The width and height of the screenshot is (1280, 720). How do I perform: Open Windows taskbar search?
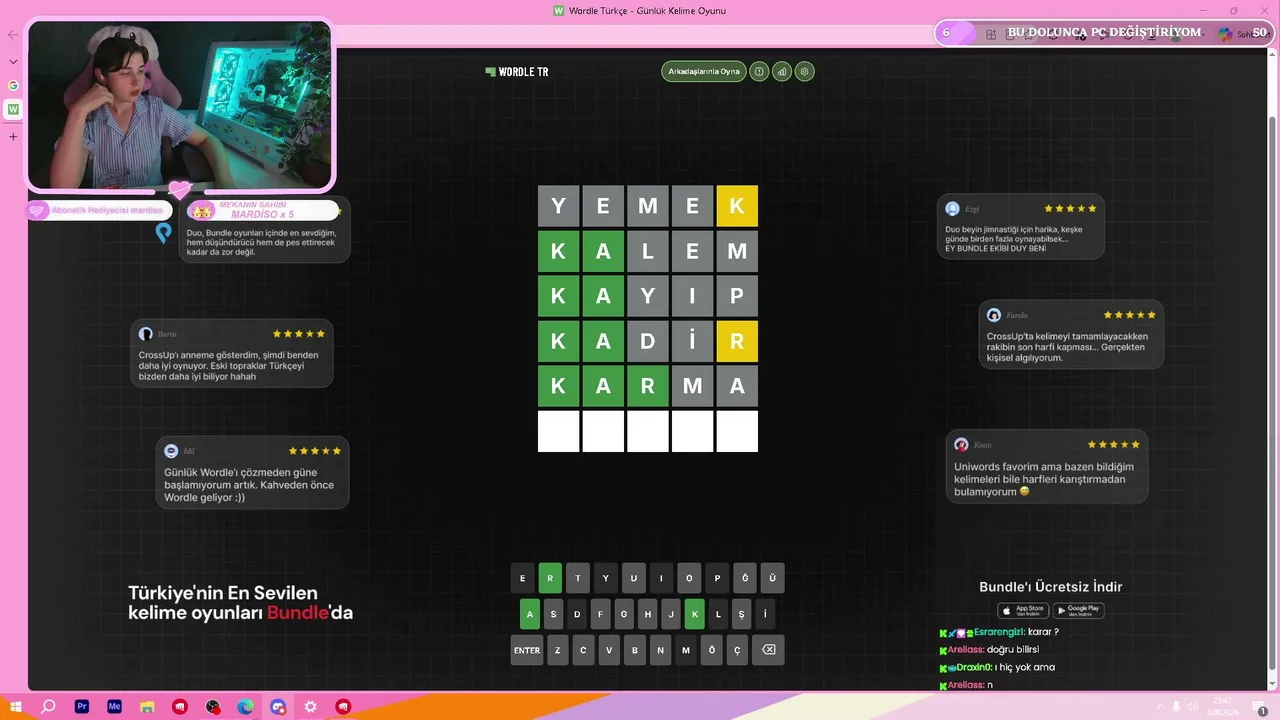[48, 706]
